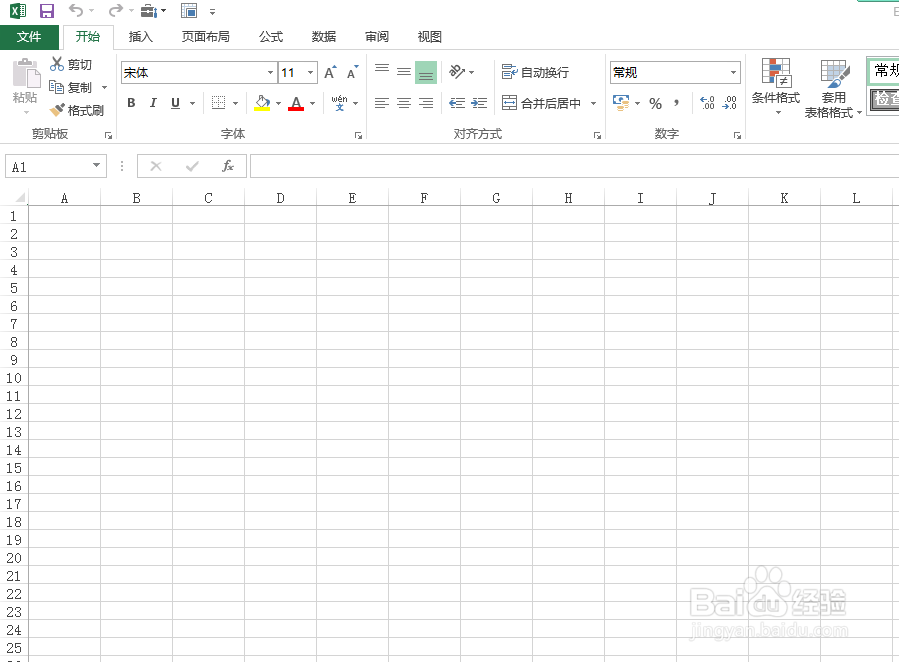Switch to the 数据 Data tab
Viewport: 899px width, 662px height.
323,37
